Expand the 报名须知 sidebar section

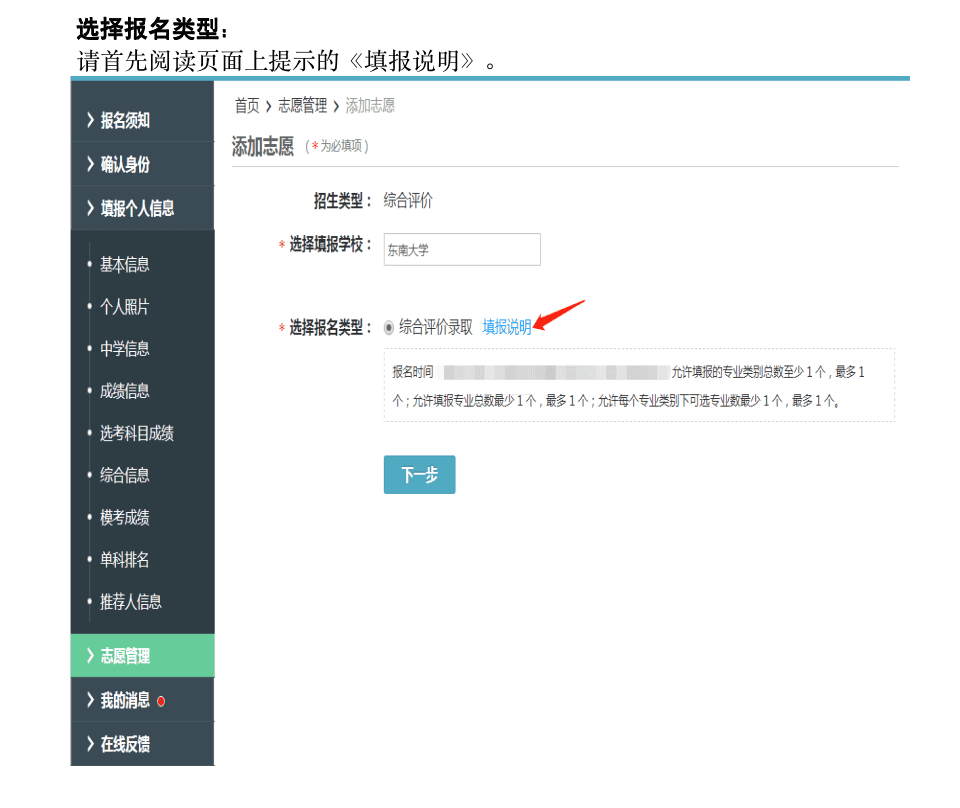pyautogui.click(x=125, y=121)
